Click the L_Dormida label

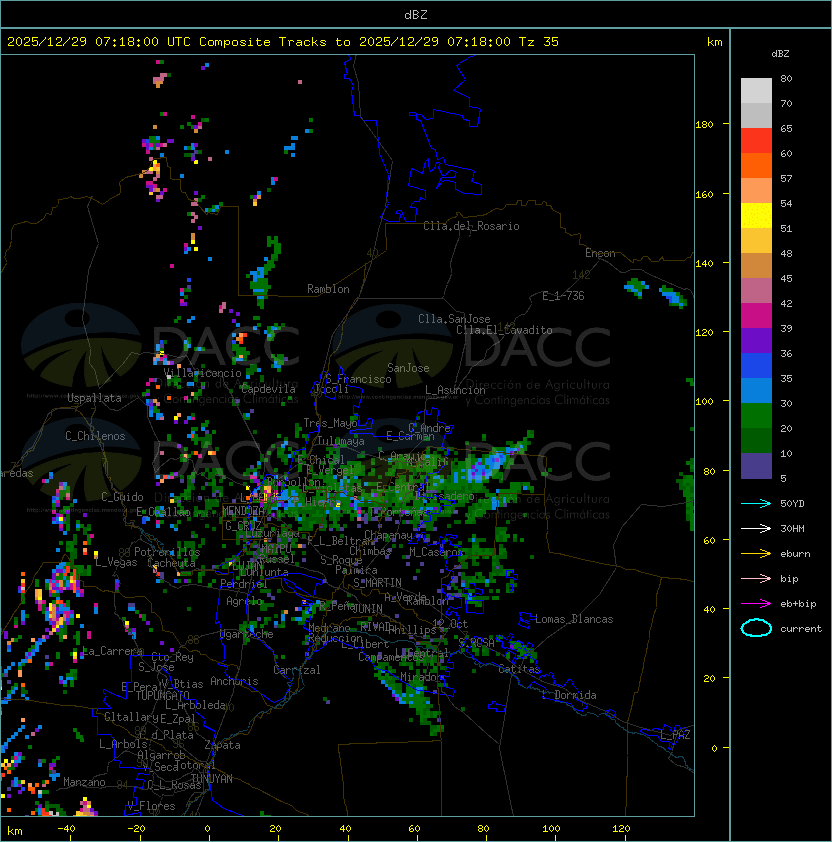pyautogui.click(x=569, y=695)
